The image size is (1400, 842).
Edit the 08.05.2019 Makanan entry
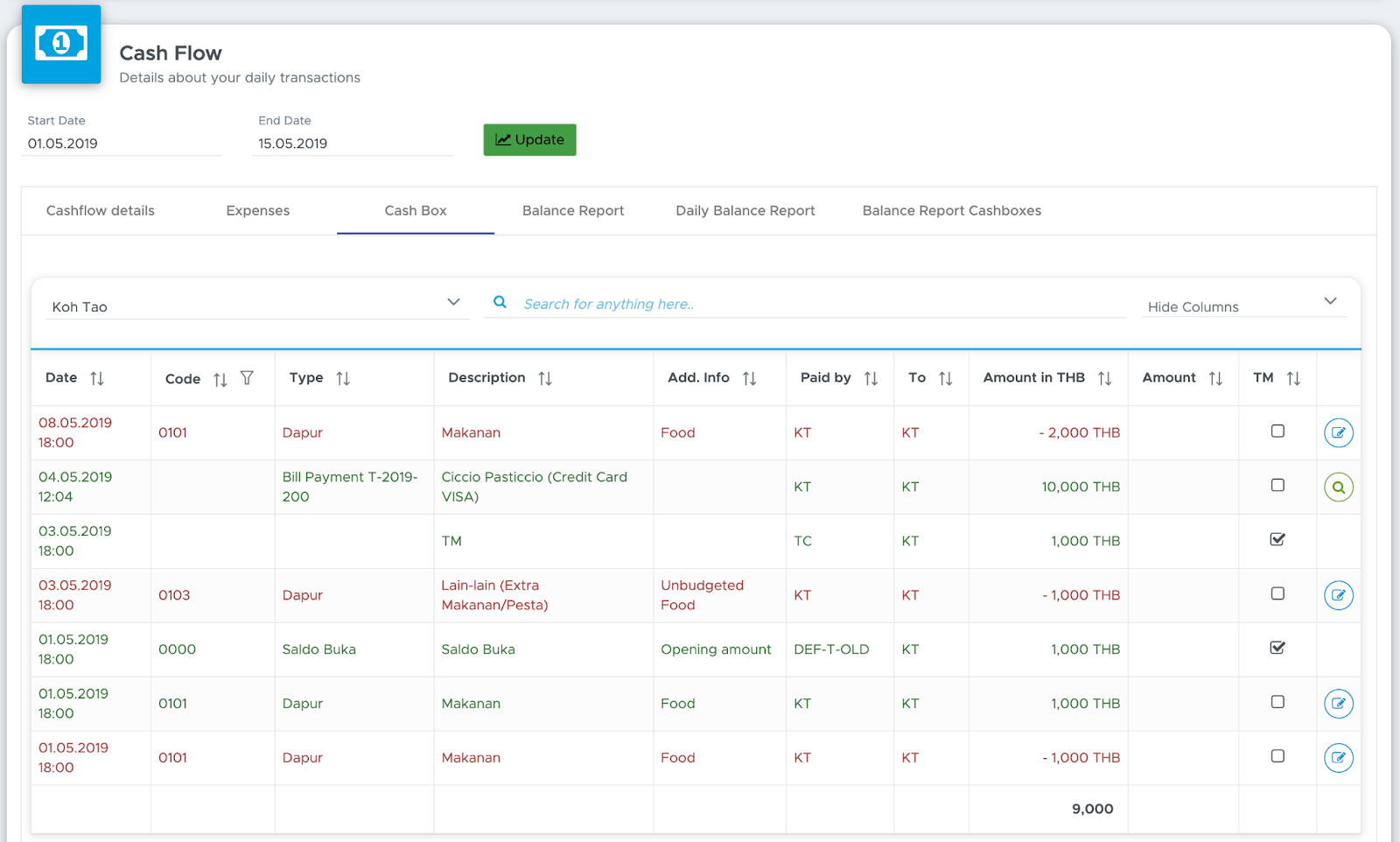pyautogui.click(x=1339, y=432)
